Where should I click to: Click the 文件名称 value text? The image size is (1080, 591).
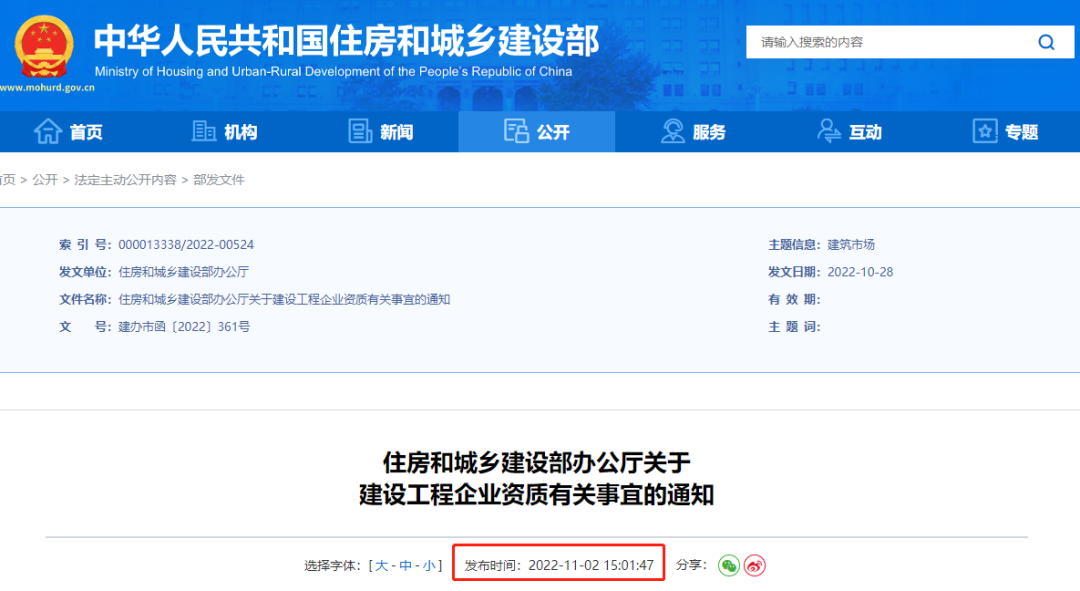[284, 300]
